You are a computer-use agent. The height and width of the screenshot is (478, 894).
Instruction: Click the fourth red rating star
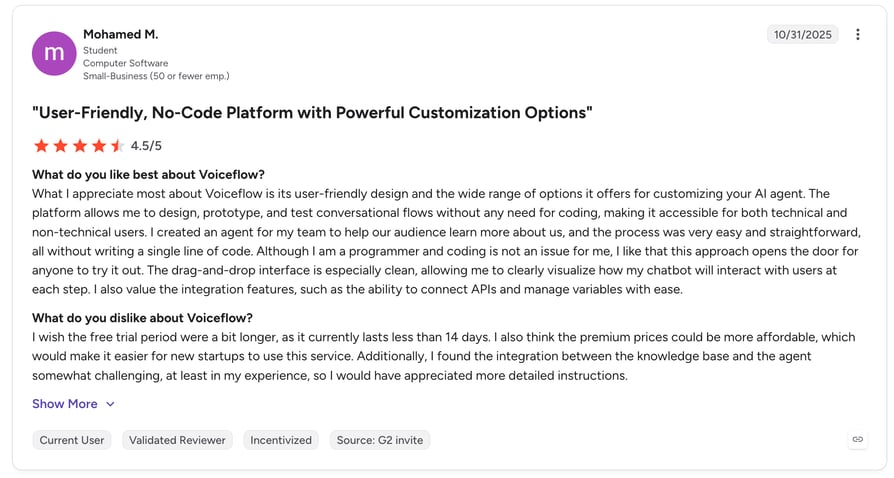[99, 145]
